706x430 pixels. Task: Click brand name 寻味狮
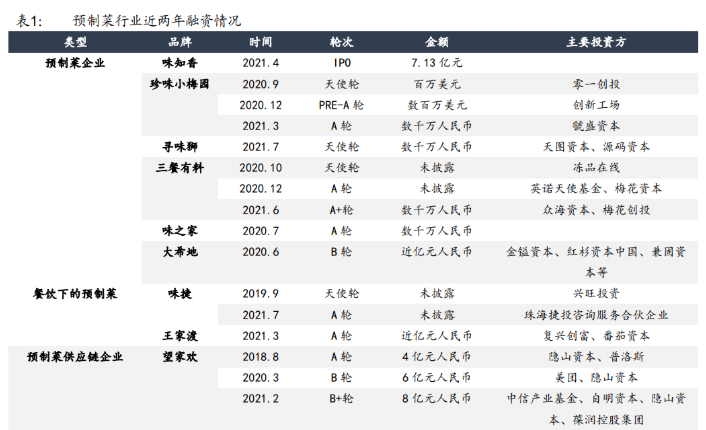pyautogui.click(x=180, y=147)
